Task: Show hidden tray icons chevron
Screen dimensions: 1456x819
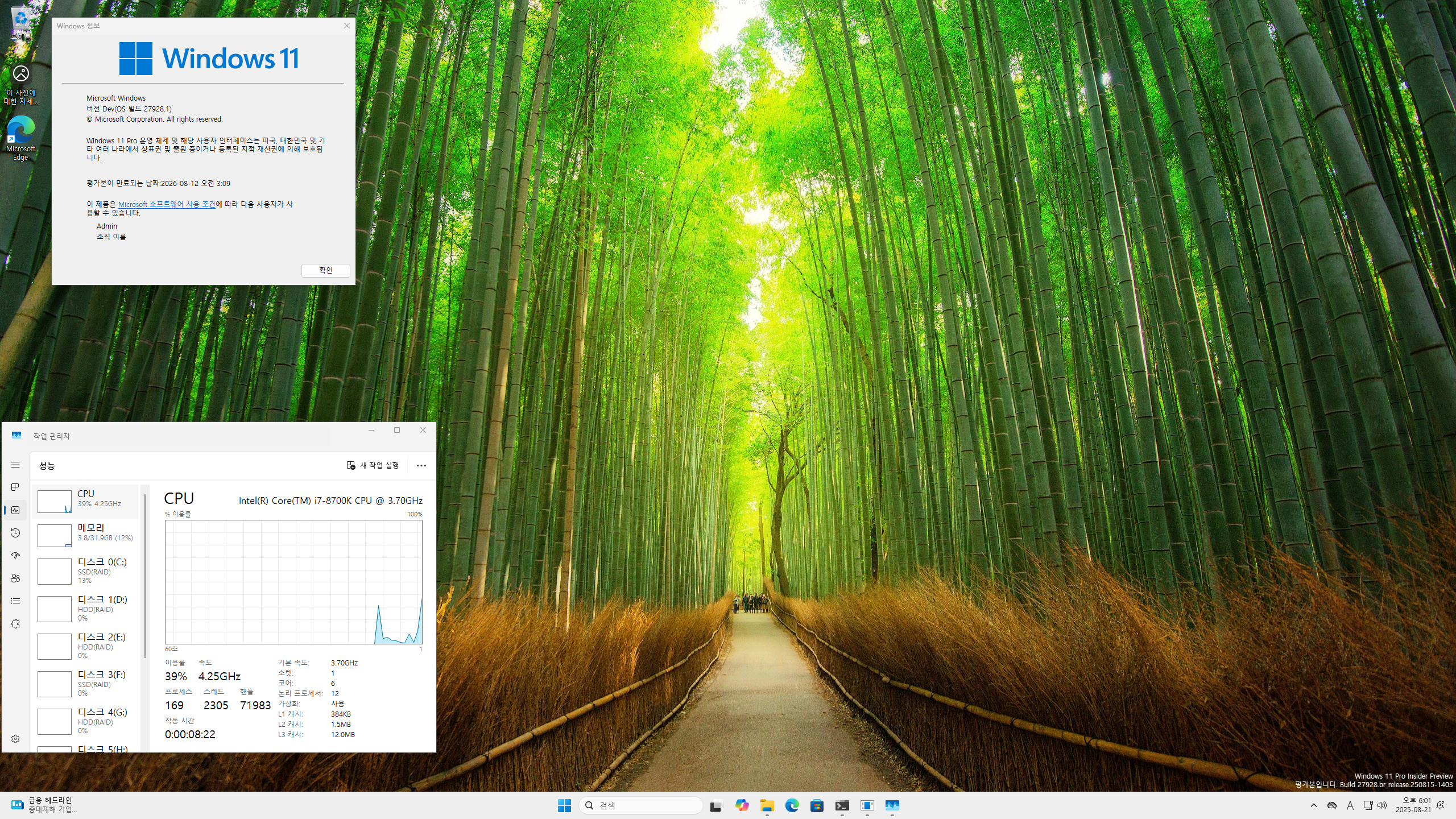Action: (x=1313, y=805)
